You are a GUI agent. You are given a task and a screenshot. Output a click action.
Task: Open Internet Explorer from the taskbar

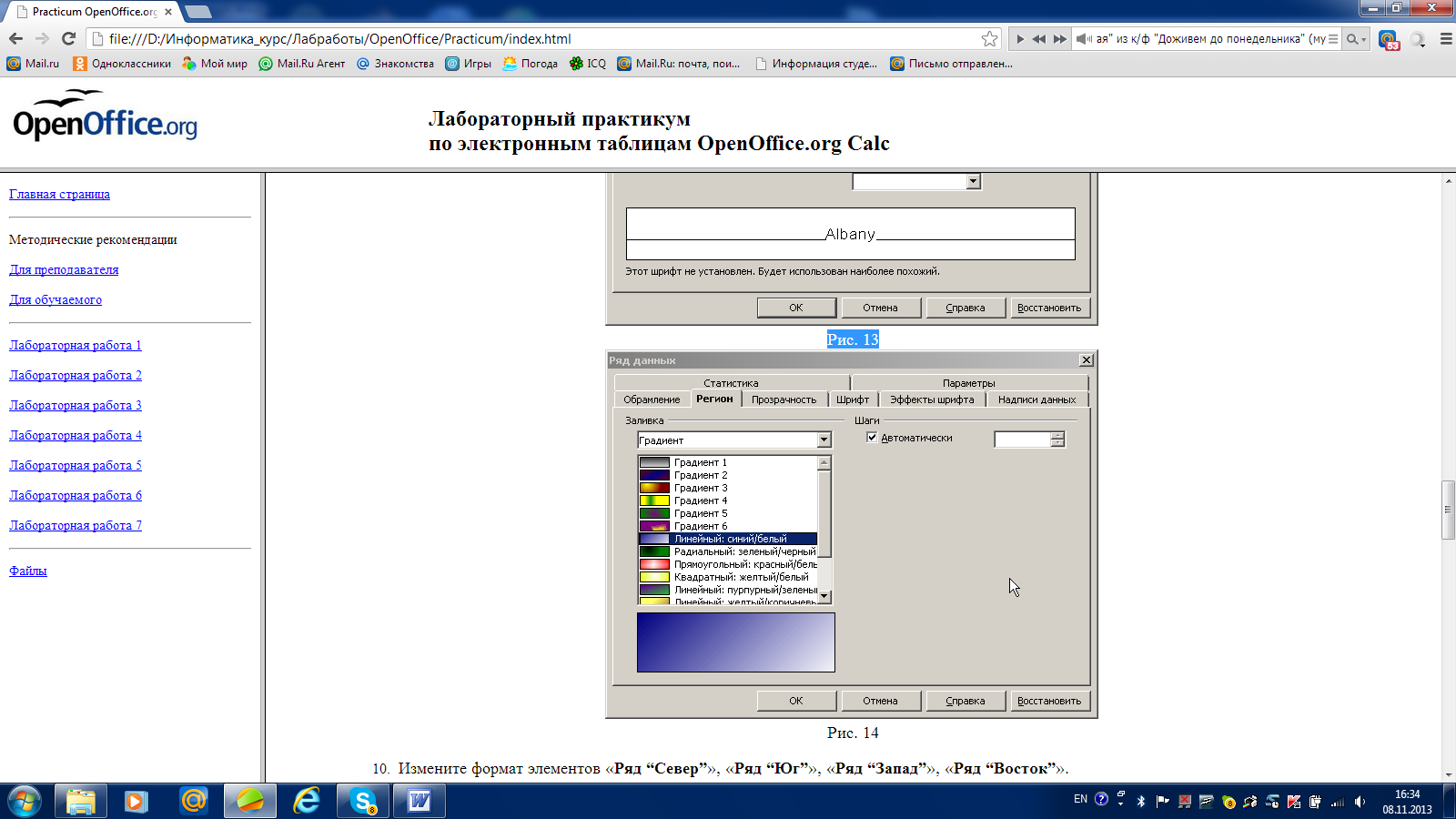(x=307, y=801)
